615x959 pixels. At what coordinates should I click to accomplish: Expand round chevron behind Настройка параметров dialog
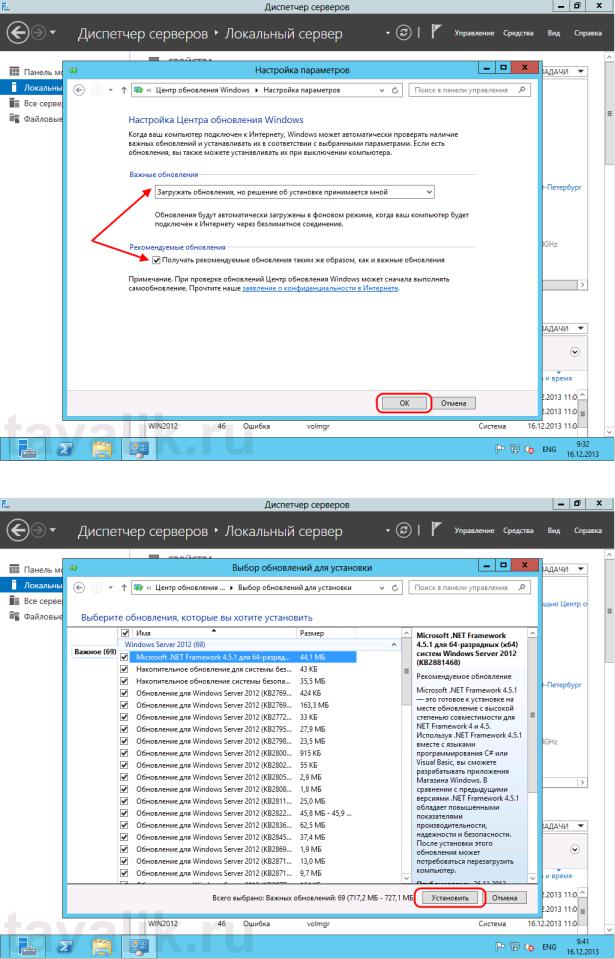(575, 352)
